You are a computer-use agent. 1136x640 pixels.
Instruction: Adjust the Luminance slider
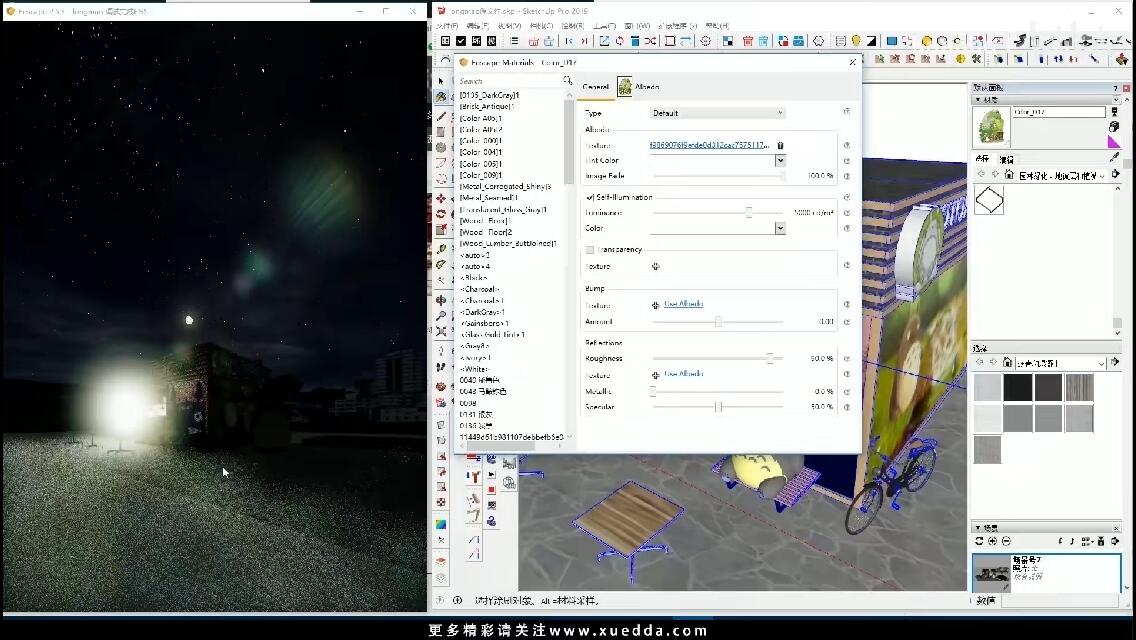tap(748, 212)
